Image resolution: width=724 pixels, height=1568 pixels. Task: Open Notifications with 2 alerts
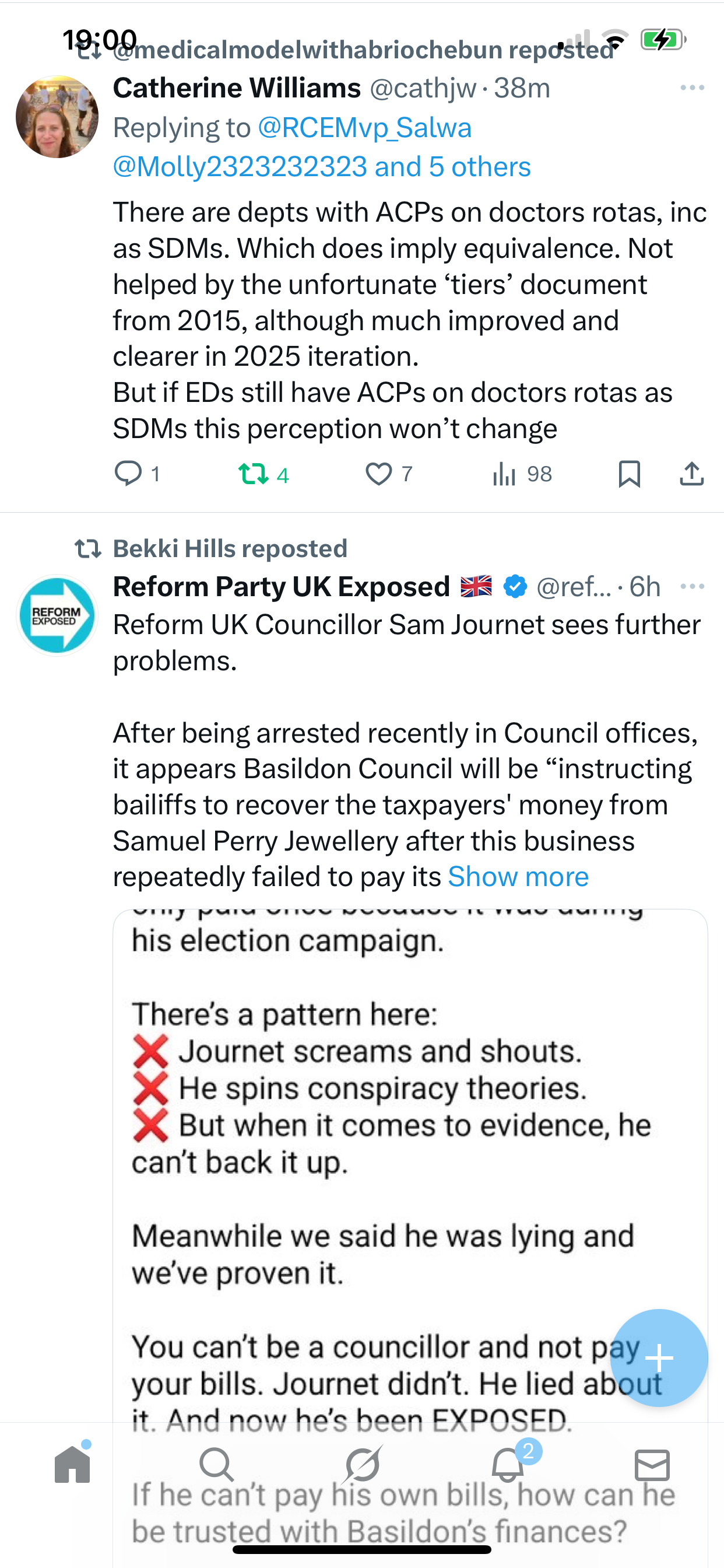point(507,1465)
